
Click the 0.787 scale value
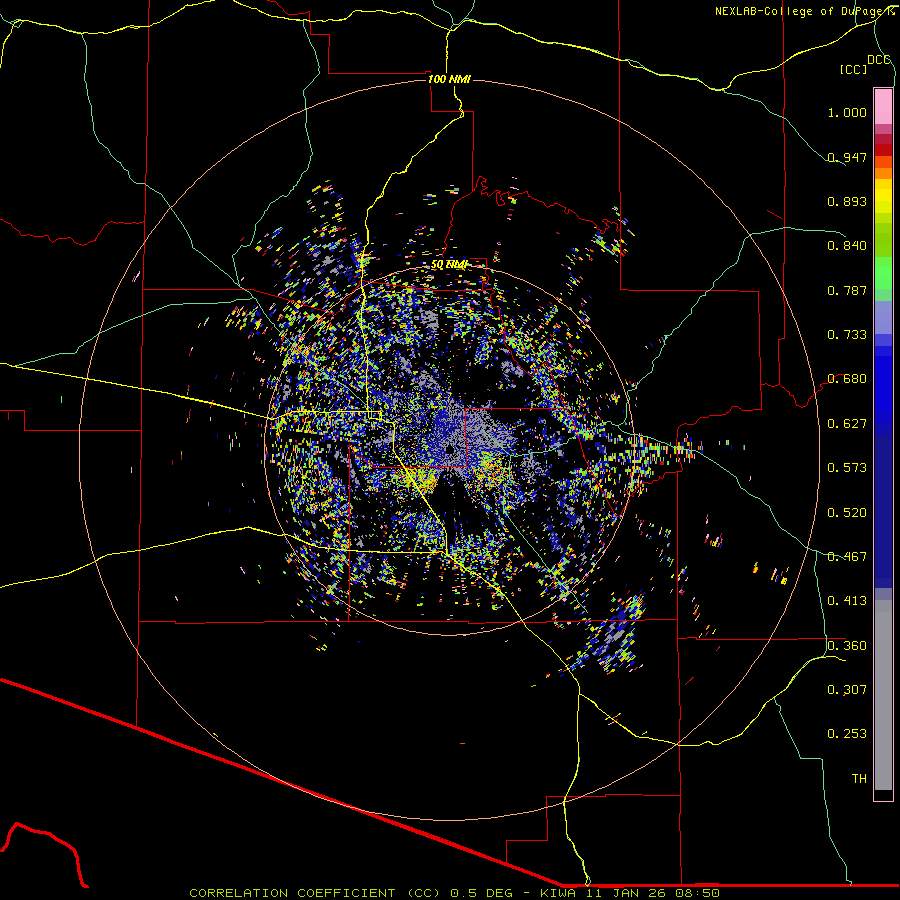847,290
